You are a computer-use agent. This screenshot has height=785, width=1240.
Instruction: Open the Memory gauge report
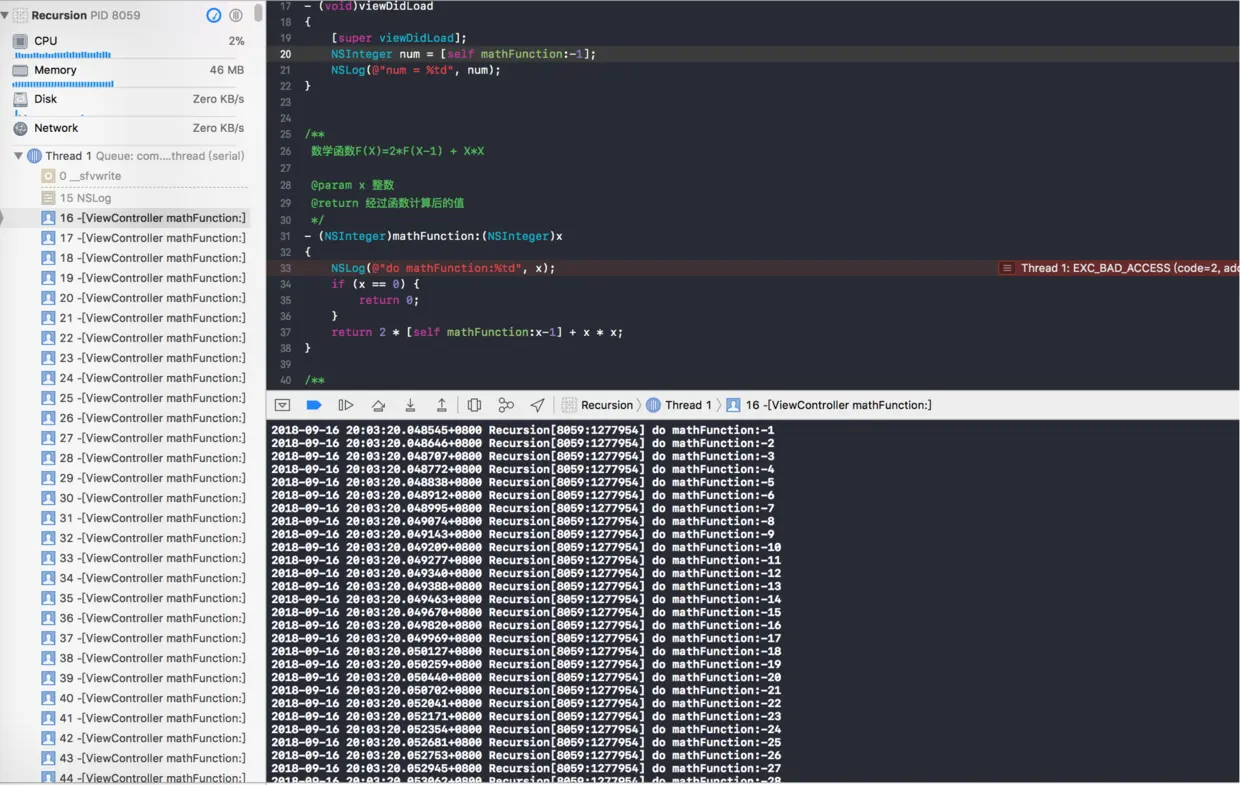(x=128, y=75)
